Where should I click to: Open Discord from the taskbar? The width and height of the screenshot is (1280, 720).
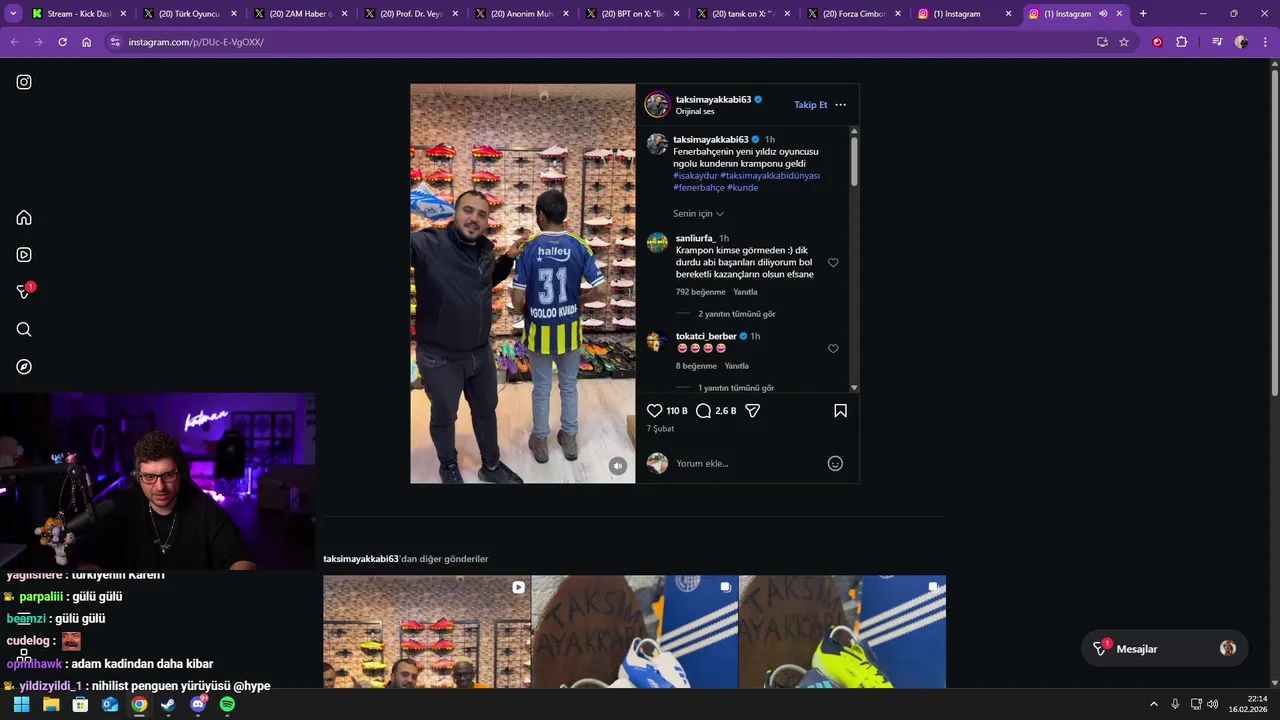click(x=198, y=704)
